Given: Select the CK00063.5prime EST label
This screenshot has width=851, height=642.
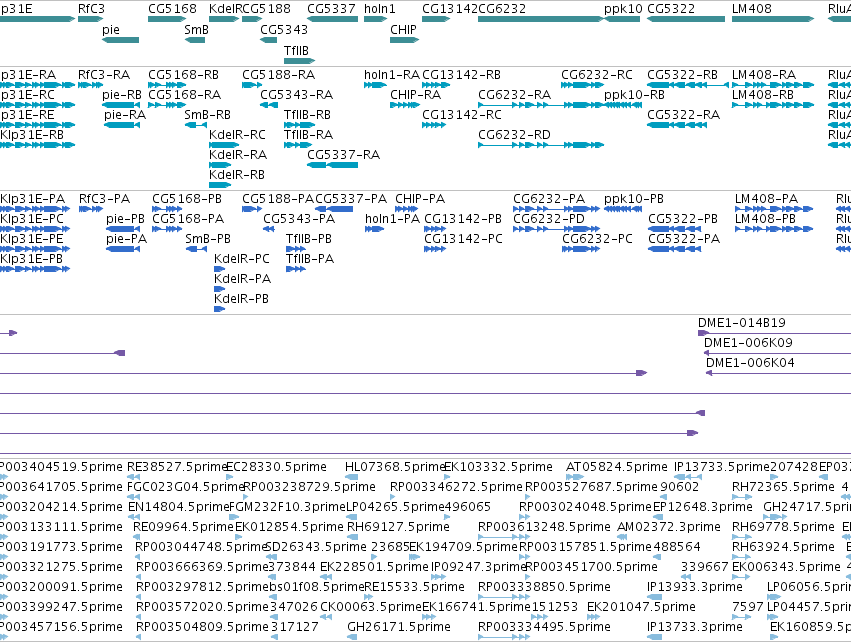Looking at the screenshot, I should click(x=371, y=607).
